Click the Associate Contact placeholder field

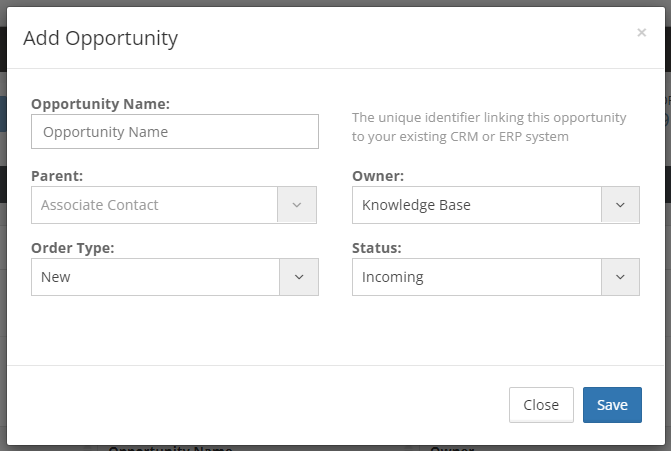point(154,205)
